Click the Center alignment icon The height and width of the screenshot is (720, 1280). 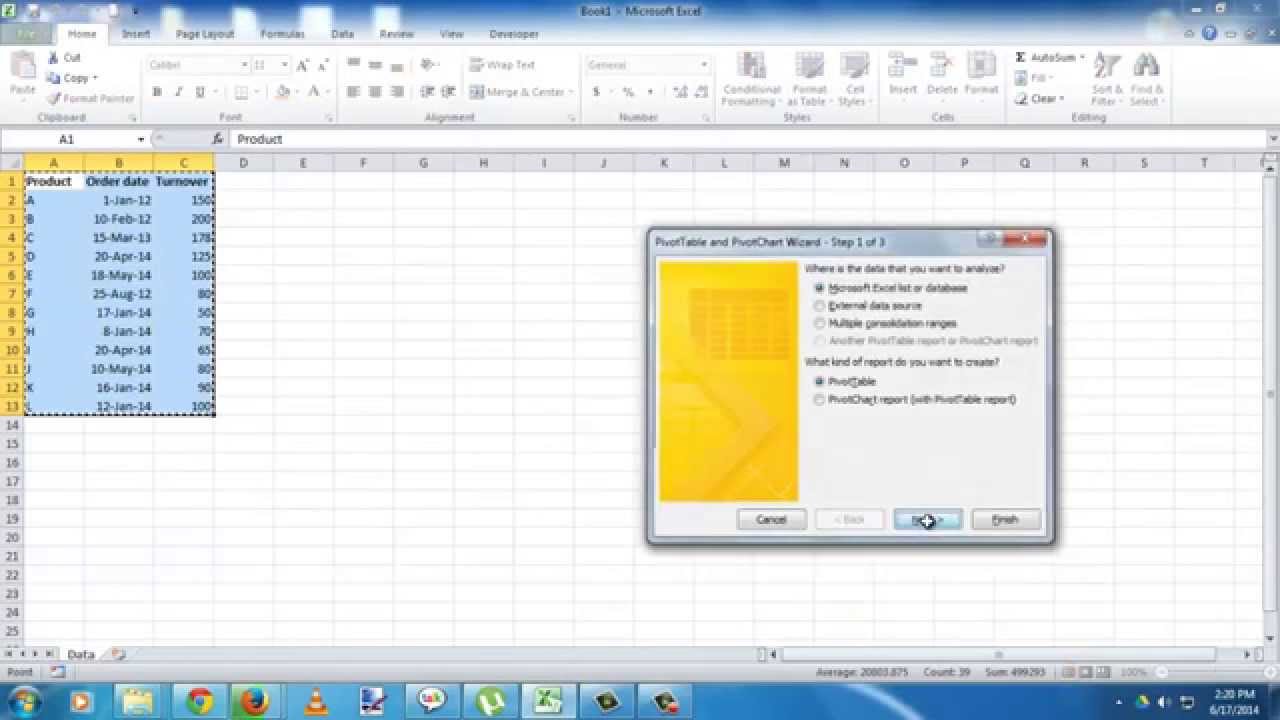(x=375, y=92)
